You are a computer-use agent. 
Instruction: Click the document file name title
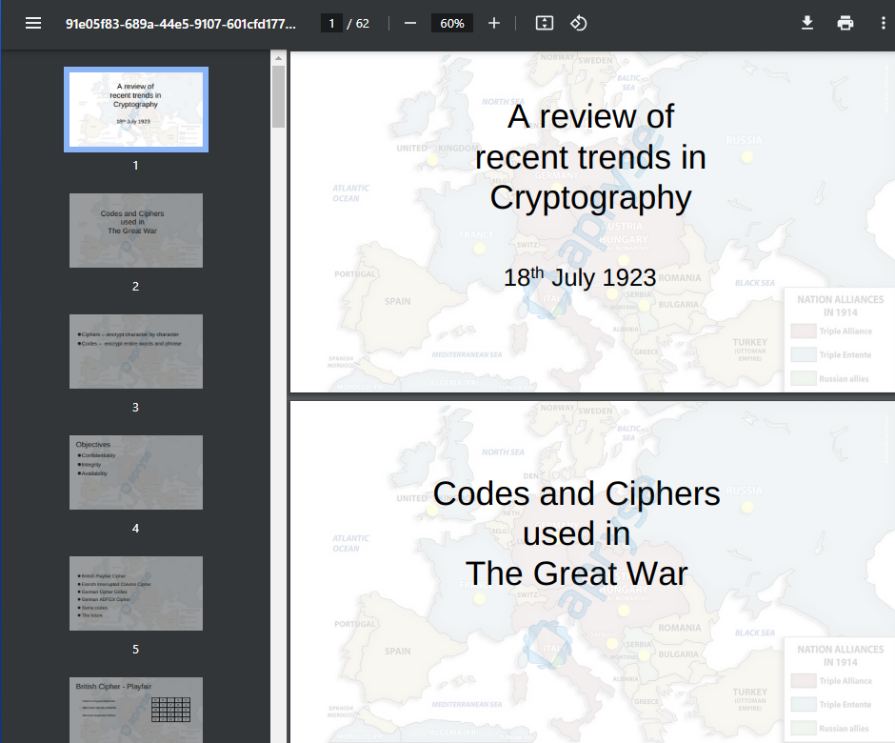click(180, 24)
